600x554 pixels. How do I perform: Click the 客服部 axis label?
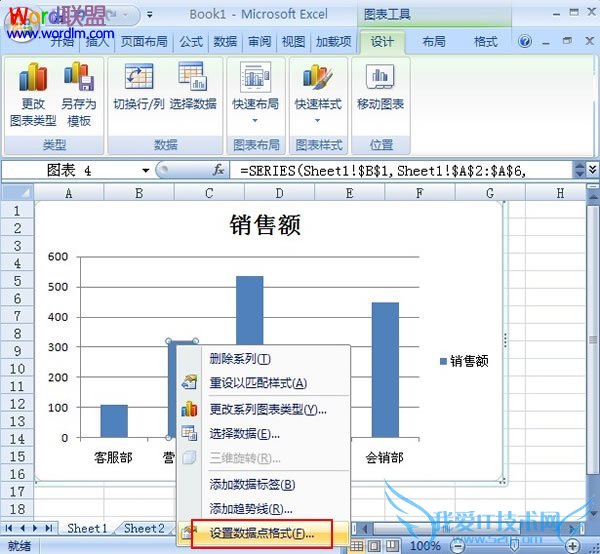pos(113,457)
